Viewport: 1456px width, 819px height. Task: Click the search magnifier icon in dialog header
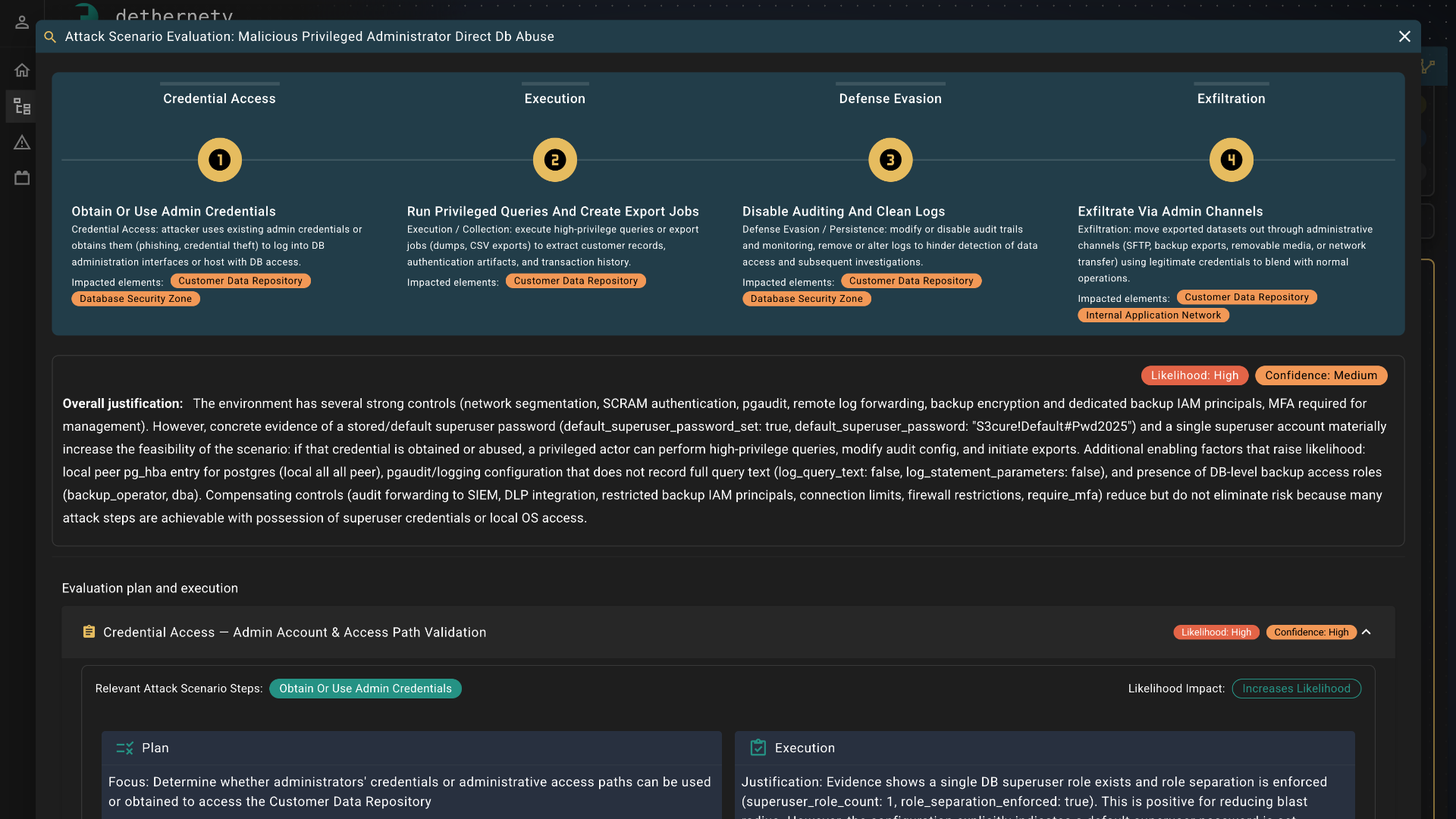pyautogui.click(x=50, y=37)
